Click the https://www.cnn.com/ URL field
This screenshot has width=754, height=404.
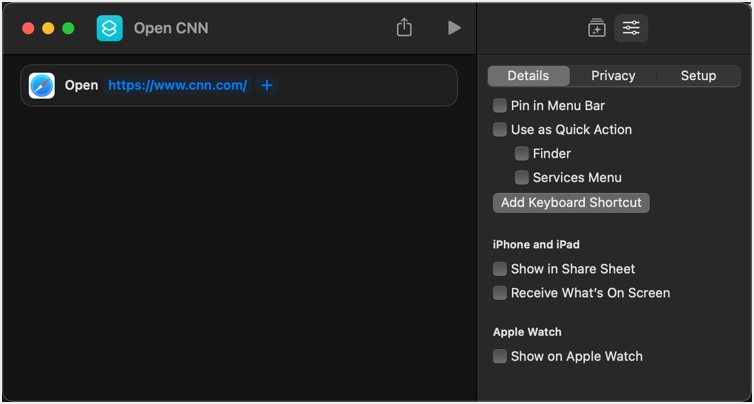point(177,86)
